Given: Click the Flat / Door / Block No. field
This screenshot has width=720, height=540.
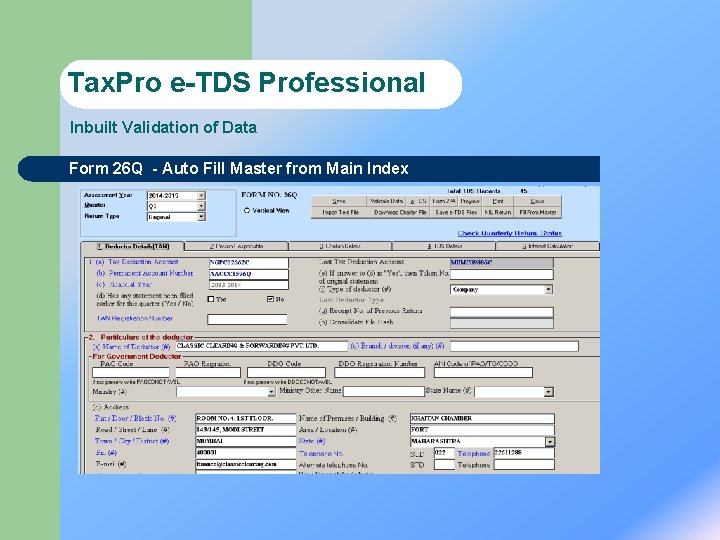Looking at the screenshot, I should coord(246,418).
